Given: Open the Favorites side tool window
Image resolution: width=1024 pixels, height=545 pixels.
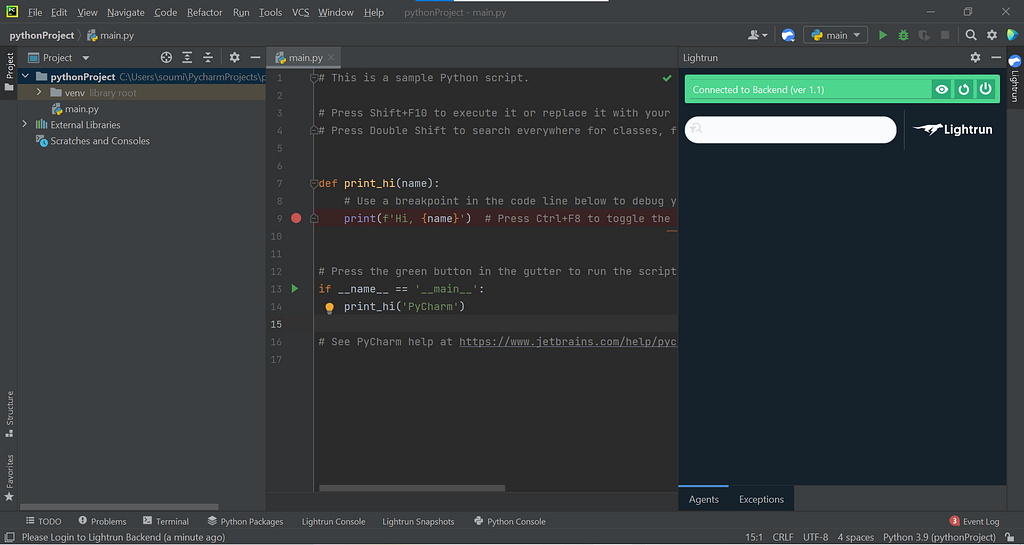Looking at the screenshot, I should (9, 478).
